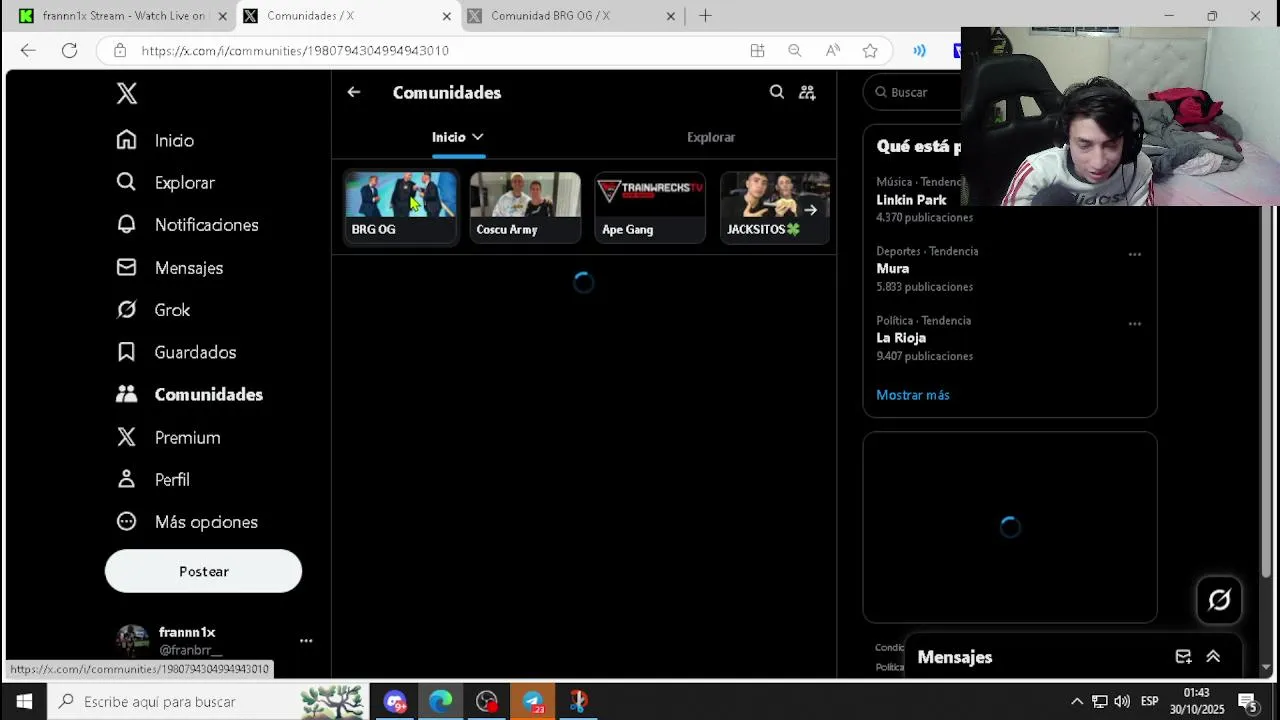Reload the page
The height and width of the screenshot is (720, 1280).
(69, 50)
